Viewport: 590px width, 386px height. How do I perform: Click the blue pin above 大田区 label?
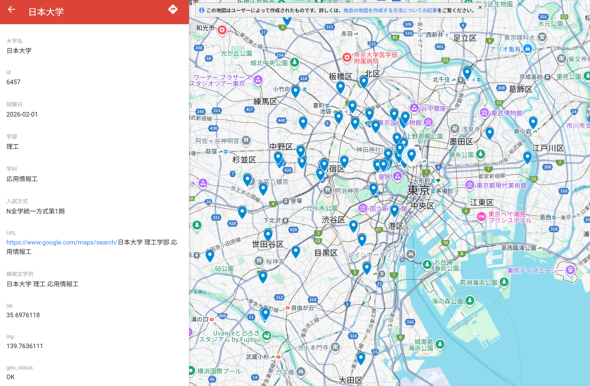[360, 358]
